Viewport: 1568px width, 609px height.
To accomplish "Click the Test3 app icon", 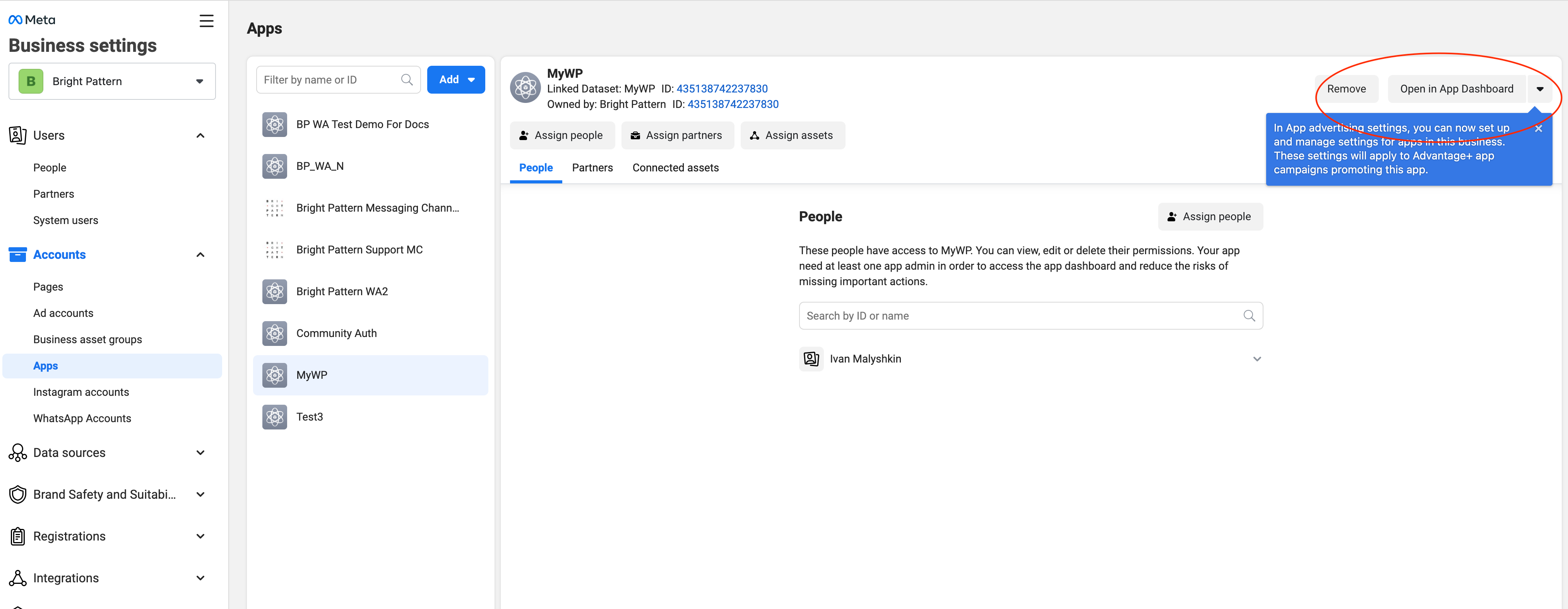I will (274, 417).
